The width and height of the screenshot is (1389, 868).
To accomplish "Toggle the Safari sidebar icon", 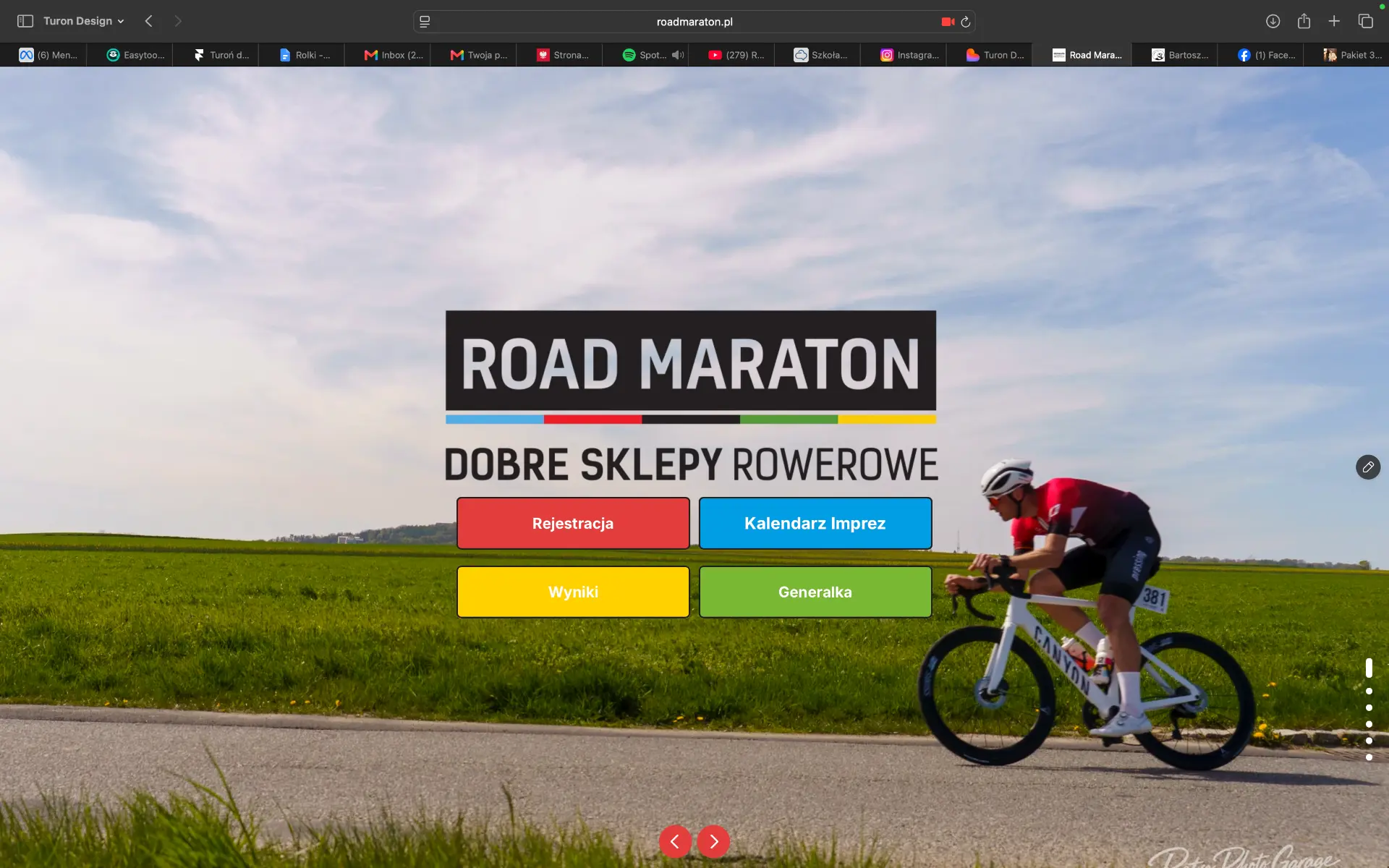I will [25, 21].
